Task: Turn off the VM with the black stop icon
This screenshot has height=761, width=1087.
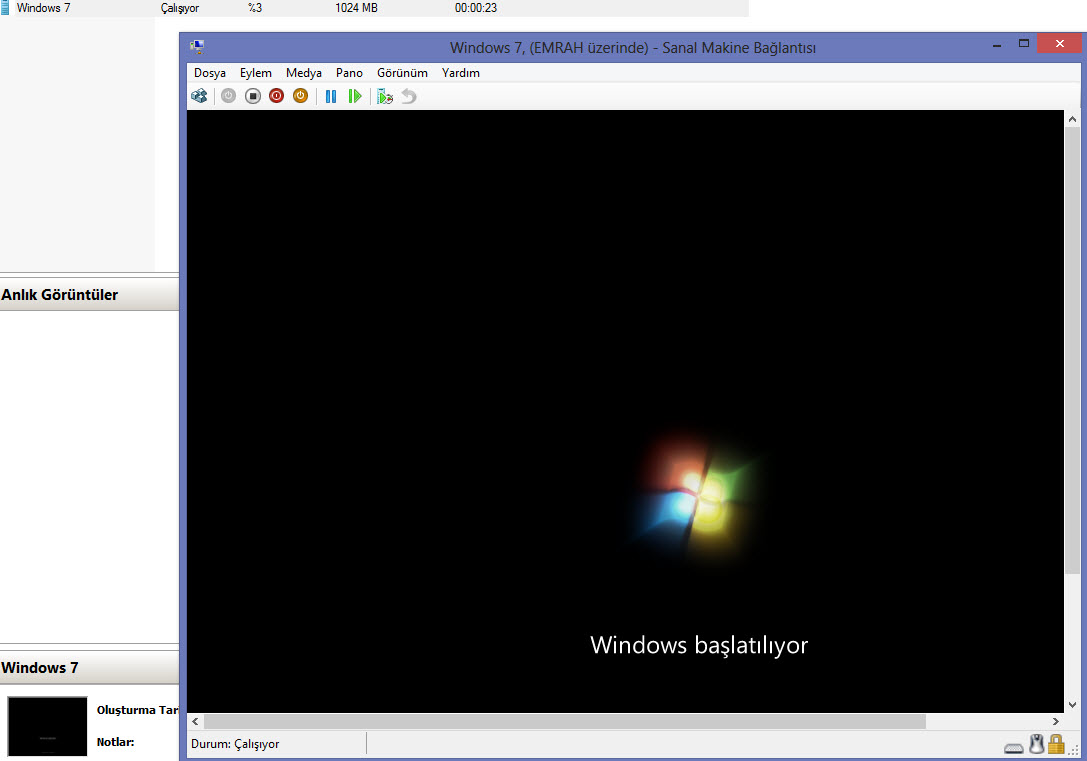Action: (x=252, y=96)
